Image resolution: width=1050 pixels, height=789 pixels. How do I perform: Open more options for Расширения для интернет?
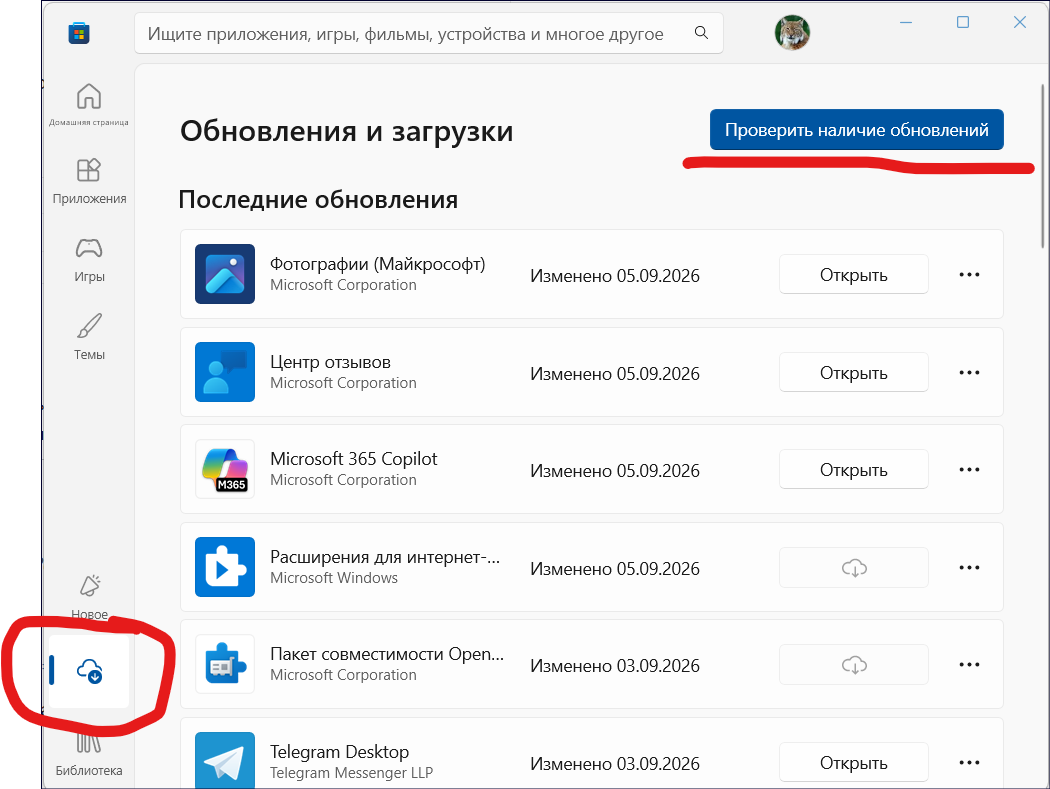click(969, 567)
